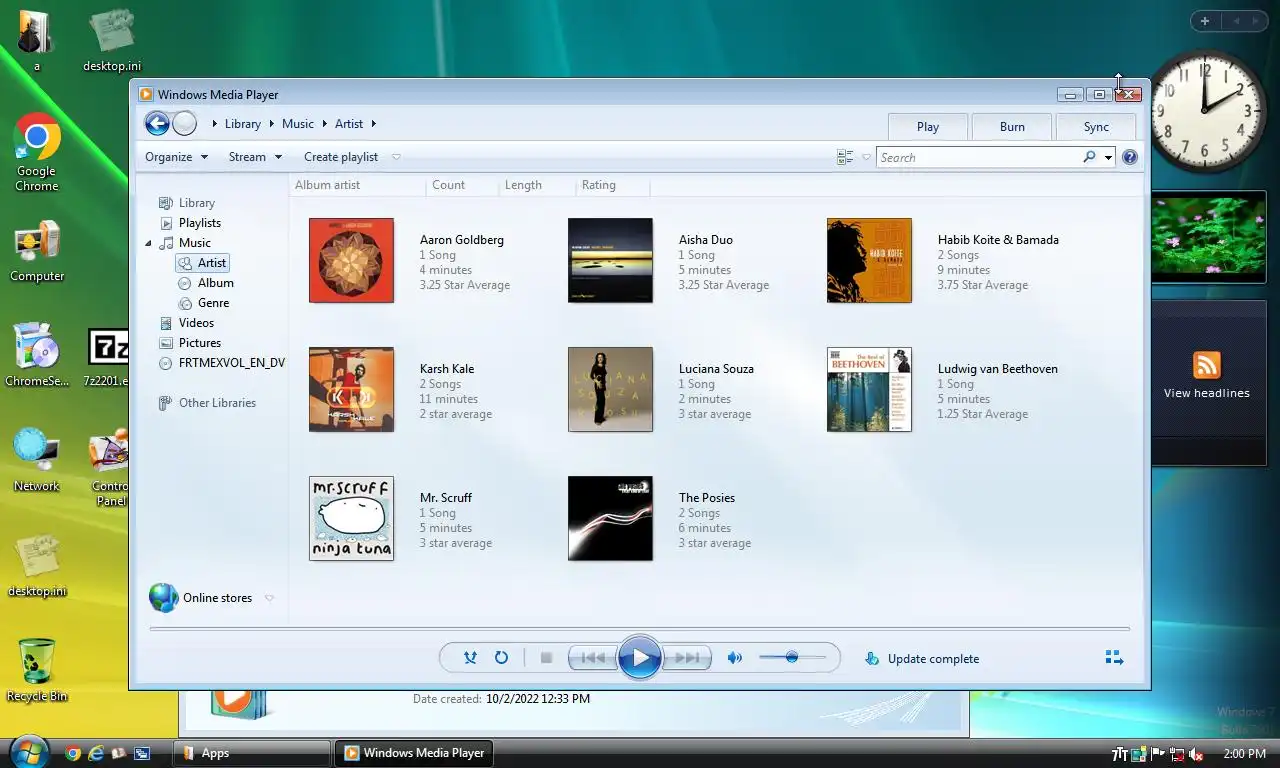
Task: Switch to the Burn tab
Action: [x=1012, y=126]
